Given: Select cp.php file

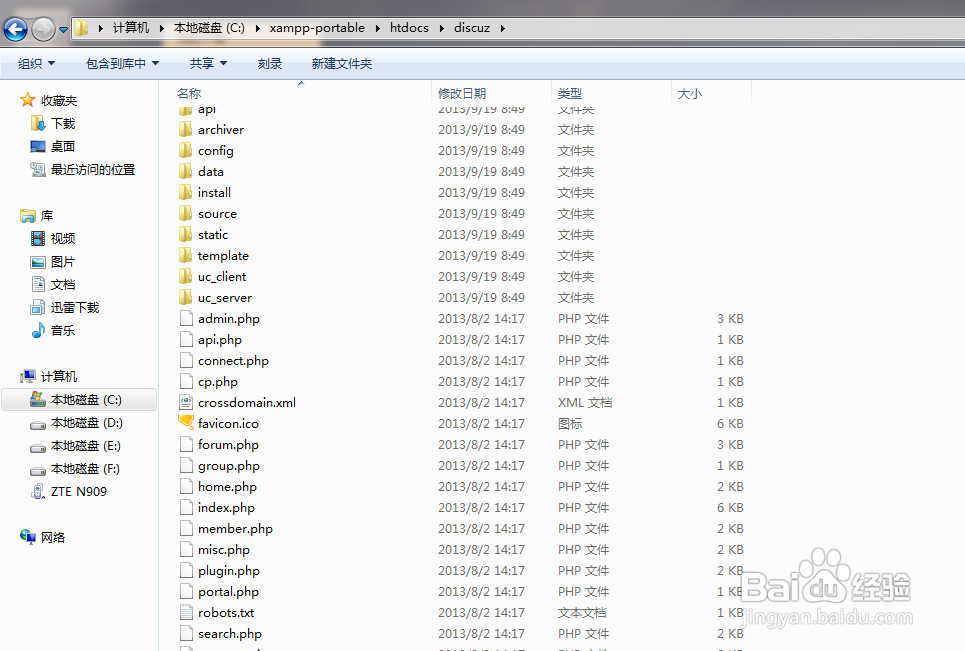Looking at the screenshot, I should click(x=218, y=381).
